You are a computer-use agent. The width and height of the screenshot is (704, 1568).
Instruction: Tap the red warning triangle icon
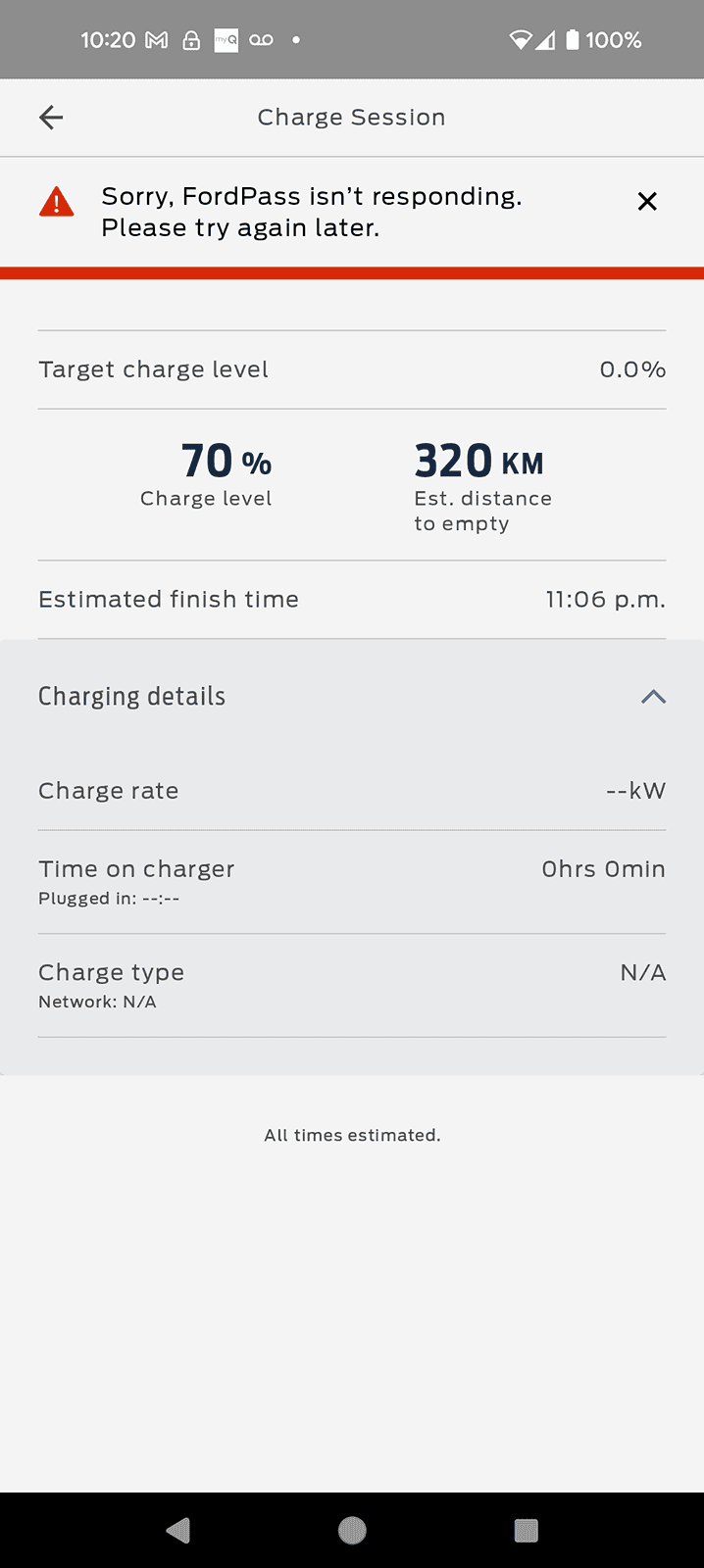[x=57, y=202]
